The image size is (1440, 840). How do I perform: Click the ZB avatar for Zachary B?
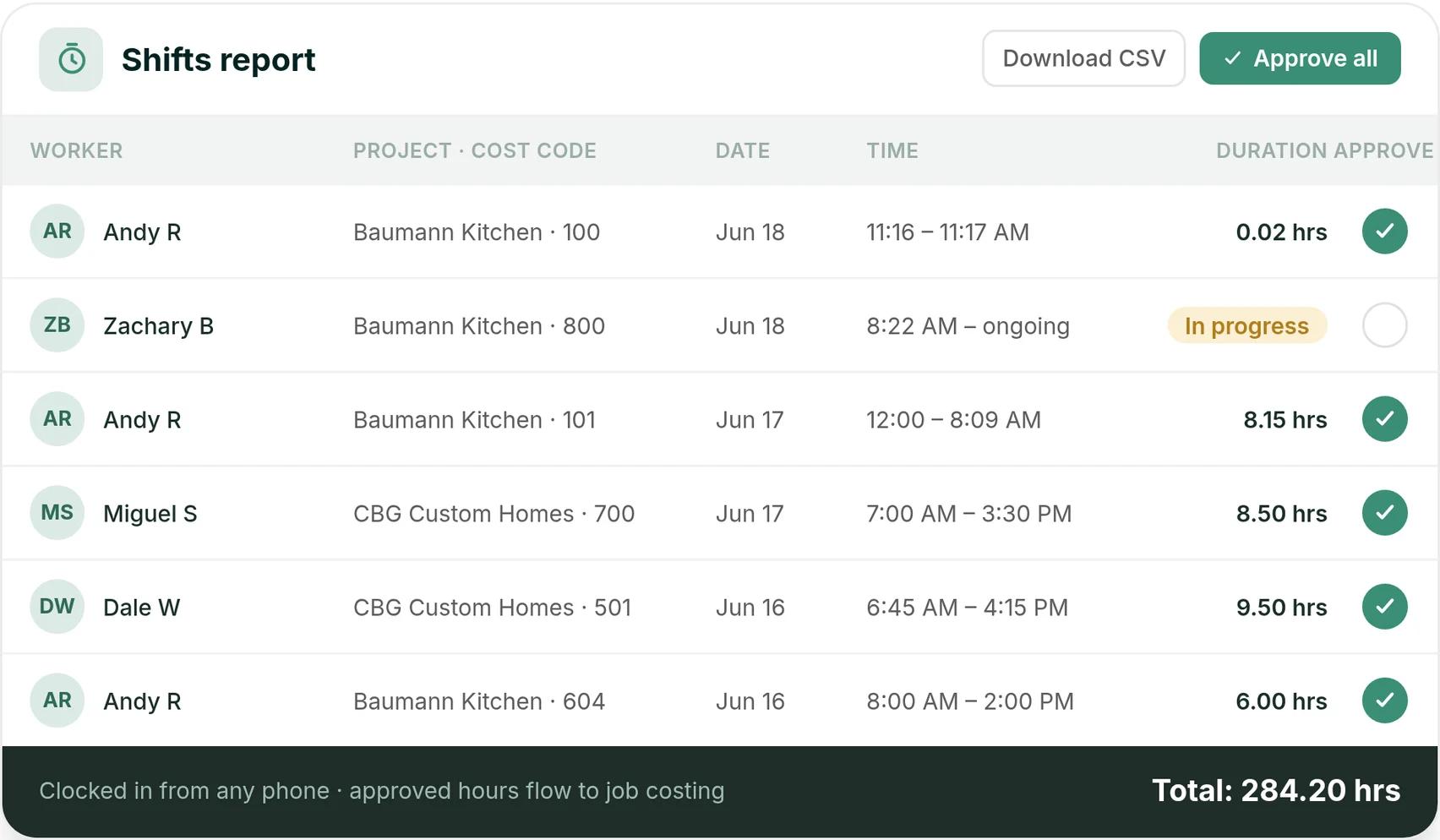[x=57, y=325]
